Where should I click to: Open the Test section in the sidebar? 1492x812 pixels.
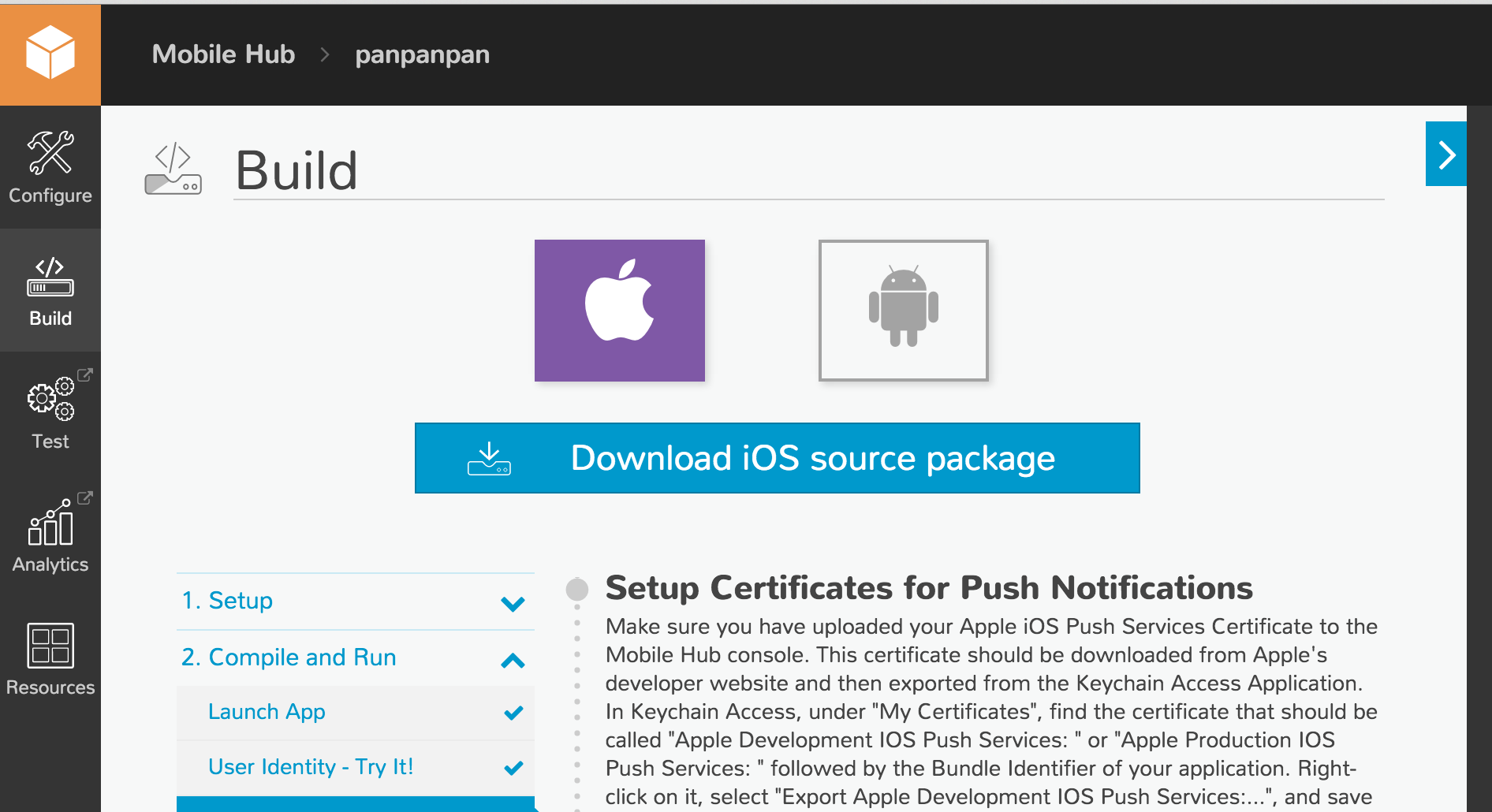click(x=50, y=413)
